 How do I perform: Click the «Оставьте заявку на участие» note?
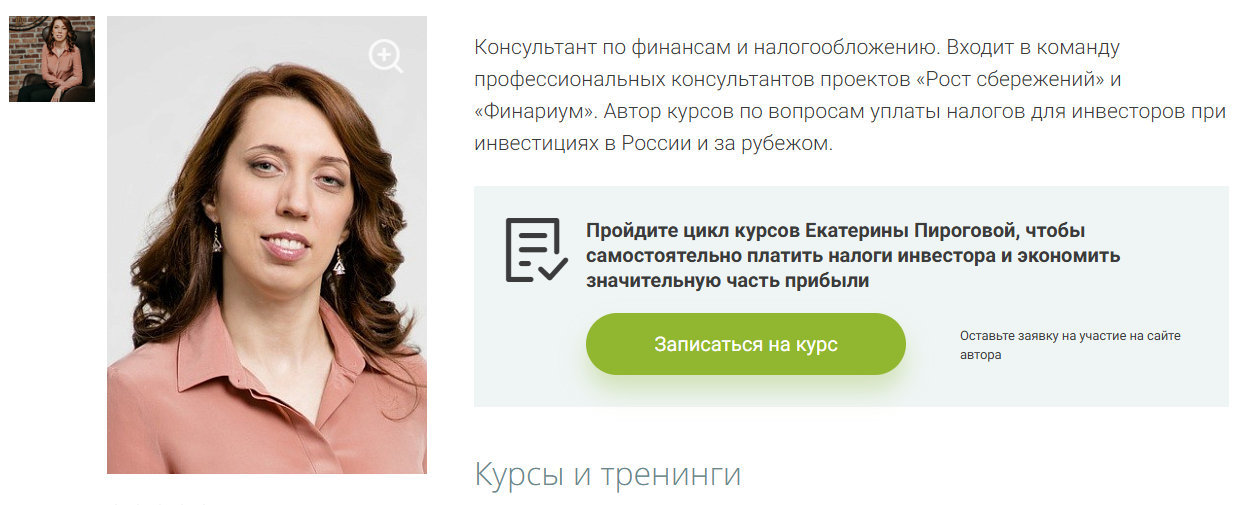pyautogui.click(x=1070, y=336)
